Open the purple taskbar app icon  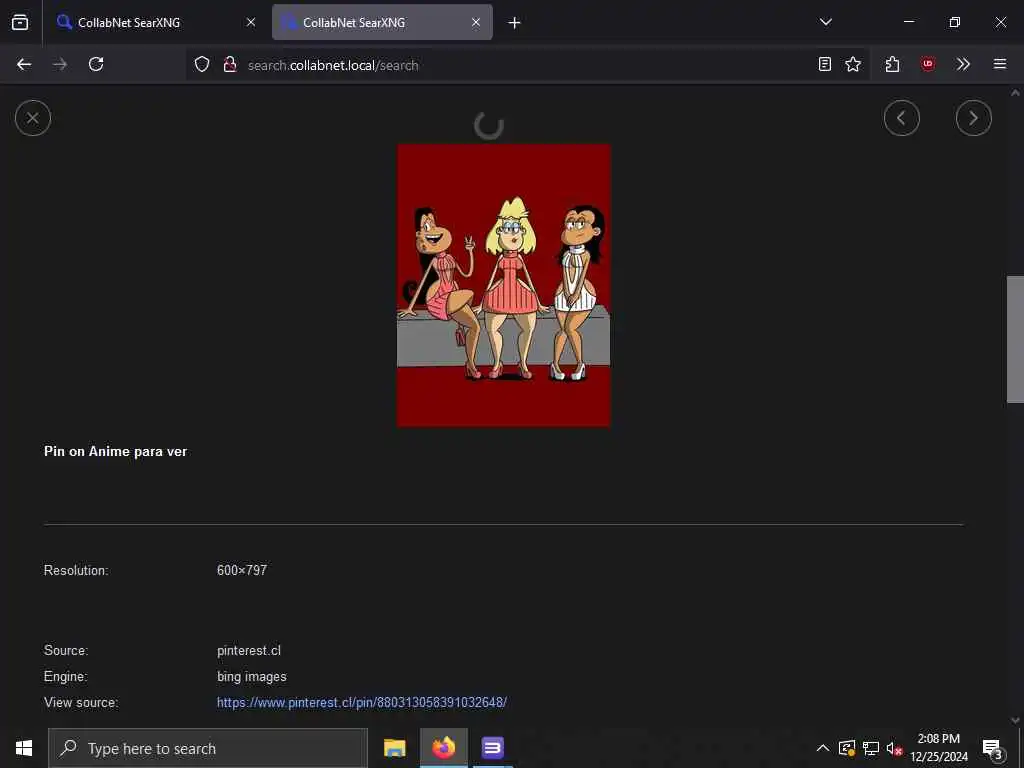[492, 748]
